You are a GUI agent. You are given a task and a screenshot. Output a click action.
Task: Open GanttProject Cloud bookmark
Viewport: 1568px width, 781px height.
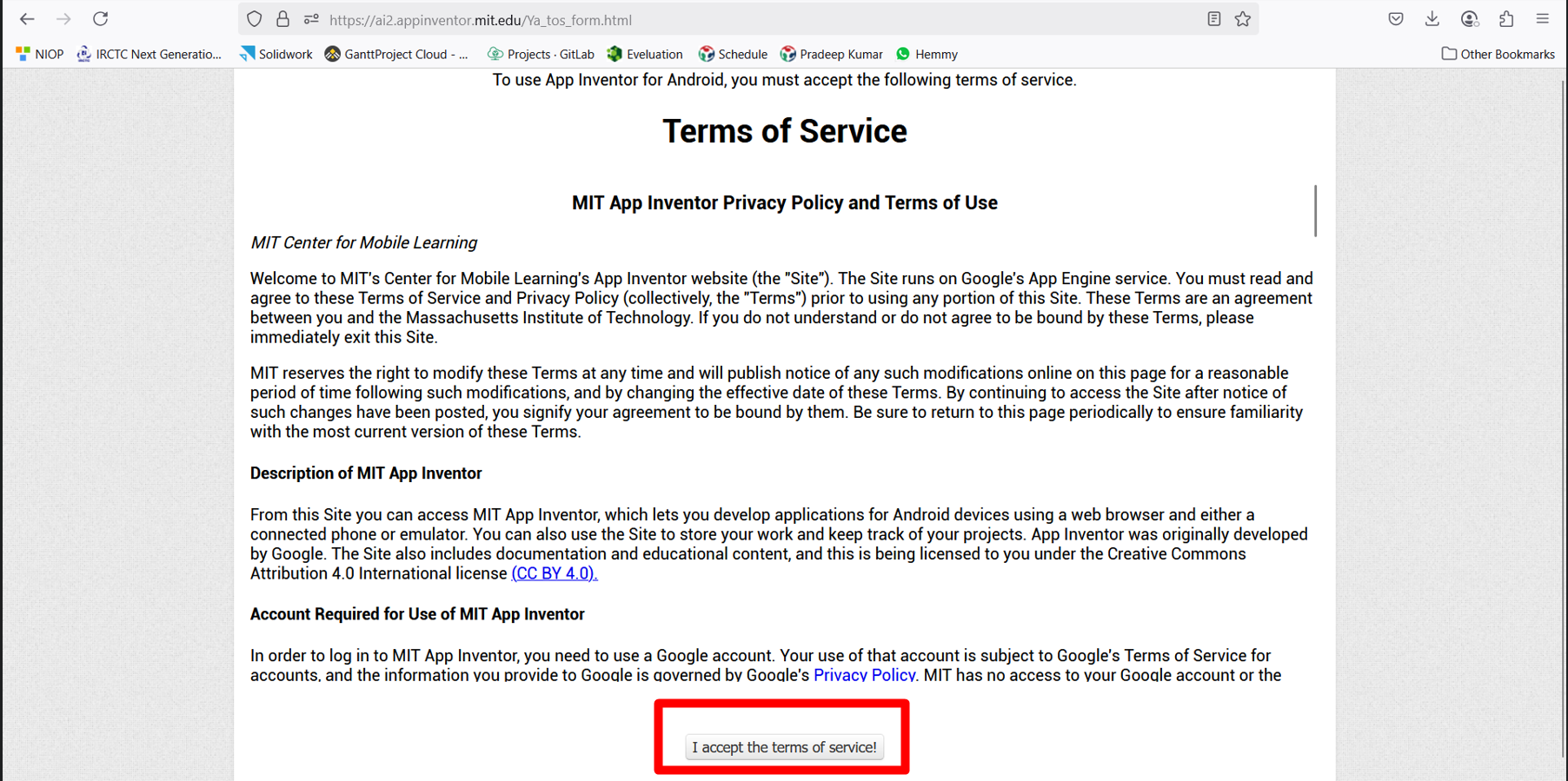(396, 54)
